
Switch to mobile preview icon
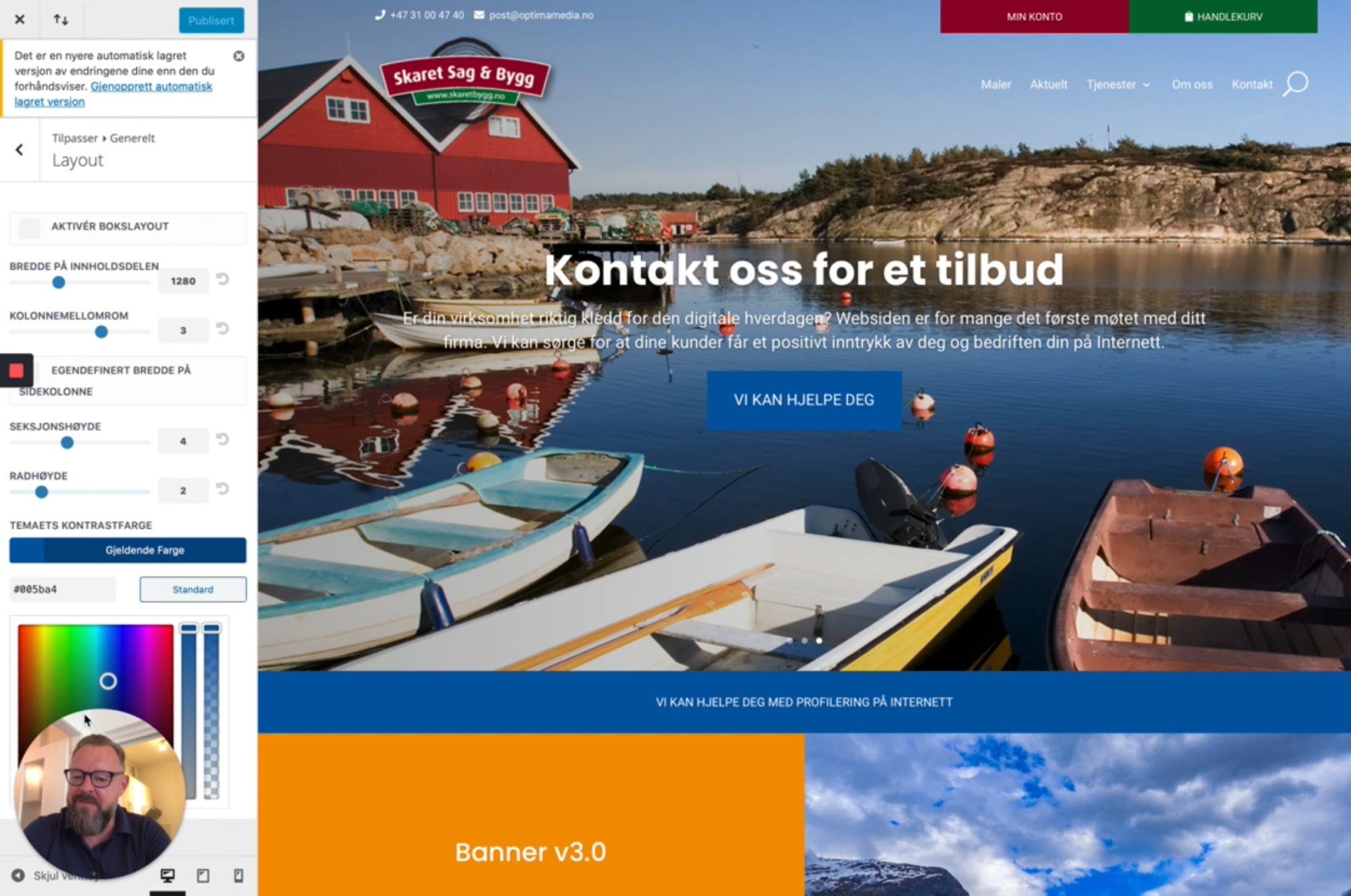point(238,876)
